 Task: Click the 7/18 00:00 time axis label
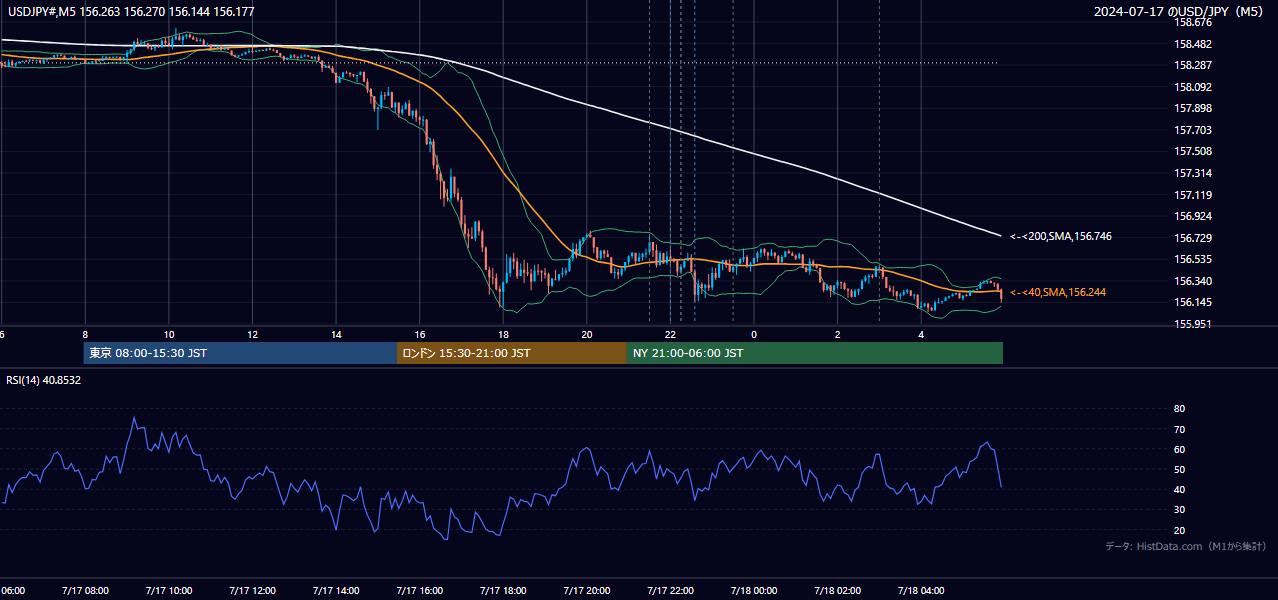point(754,590)
